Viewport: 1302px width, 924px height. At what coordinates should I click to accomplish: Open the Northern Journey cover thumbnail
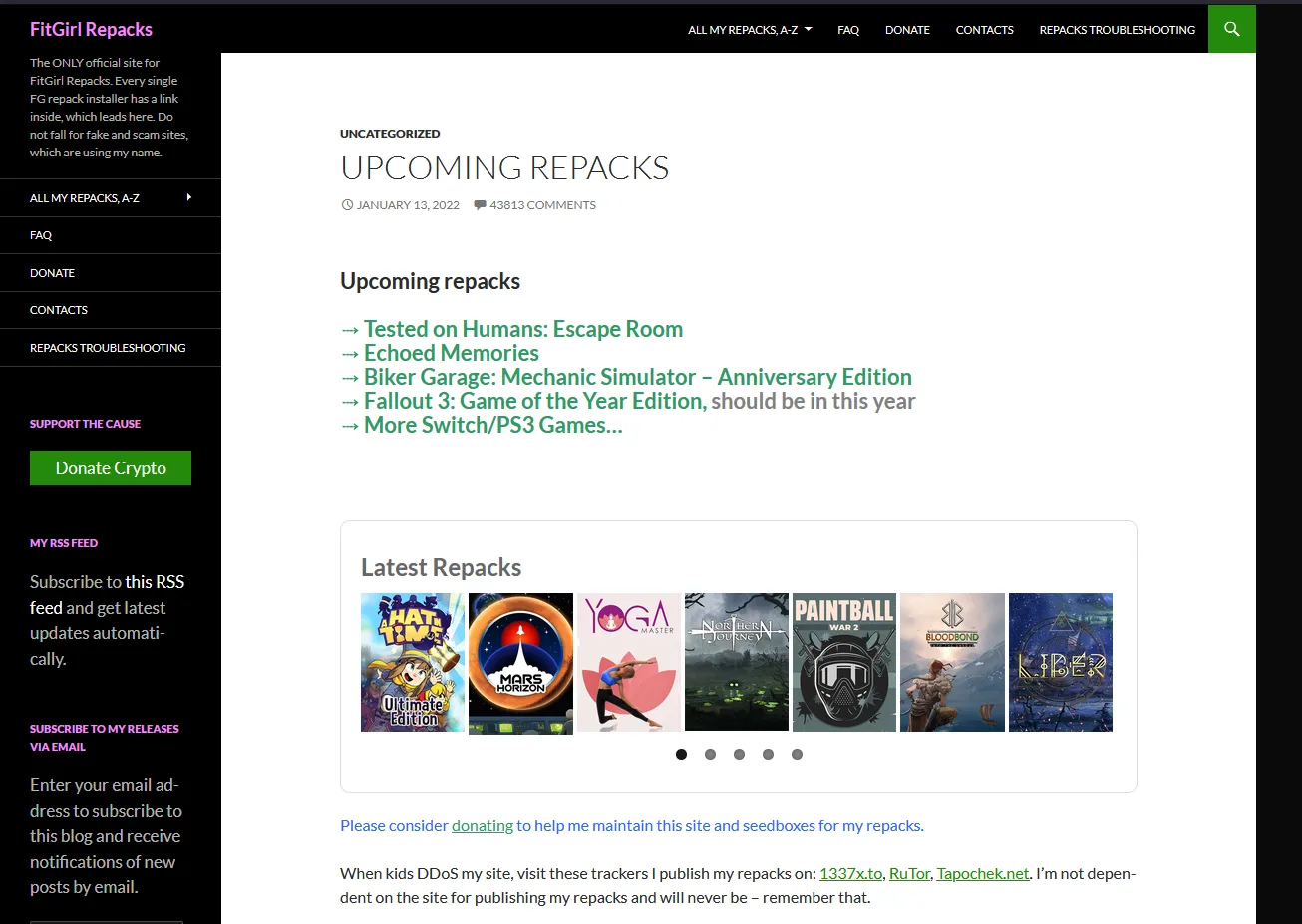pos(736,663)
